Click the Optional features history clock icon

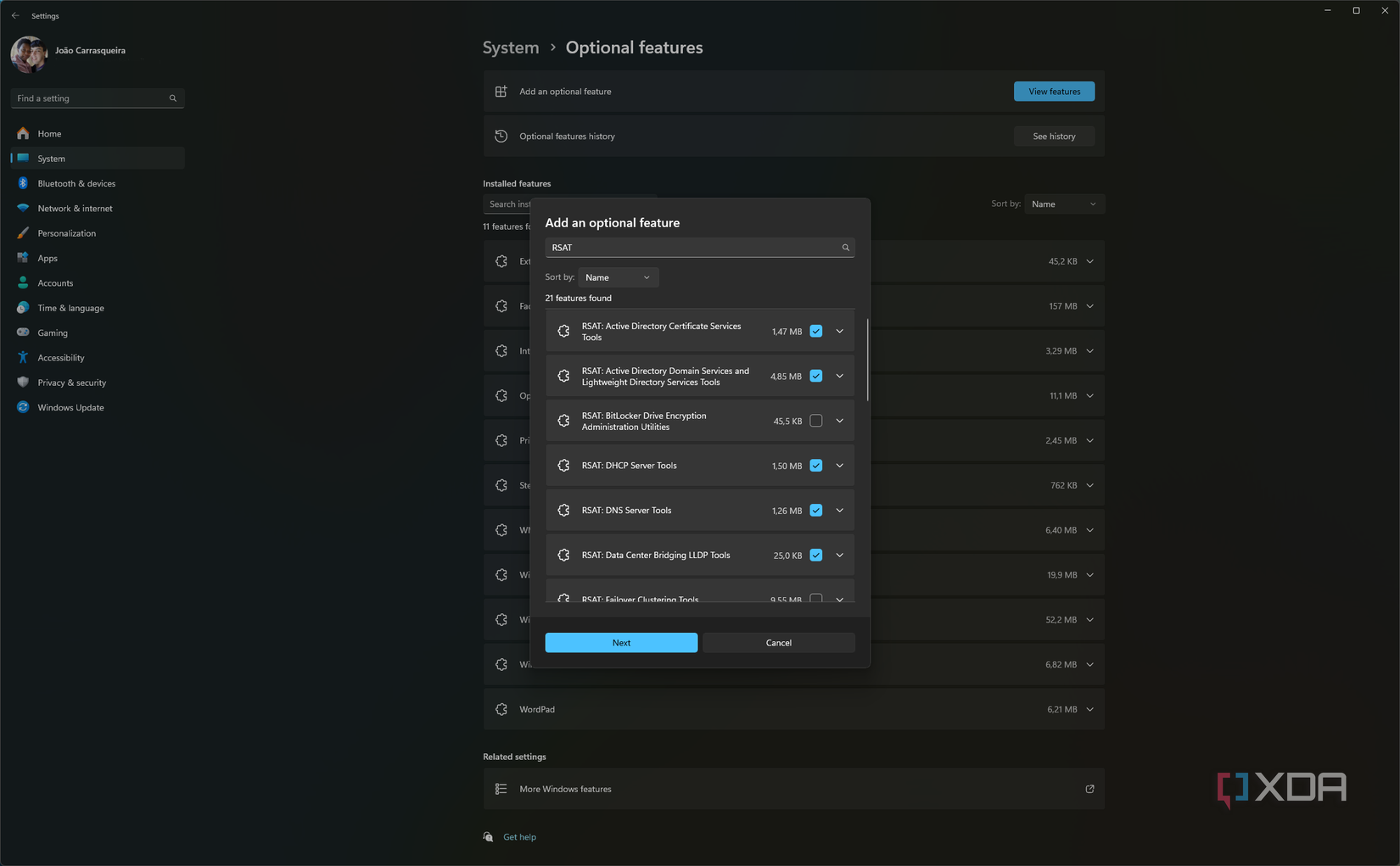(501, 136)
